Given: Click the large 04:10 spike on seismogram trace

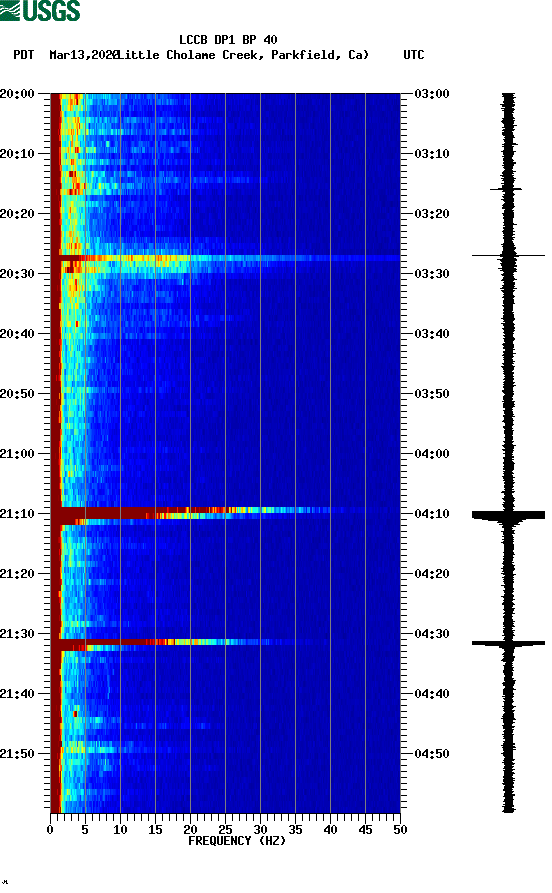Looking at the screenshot, I should click(x=508, y=515).
